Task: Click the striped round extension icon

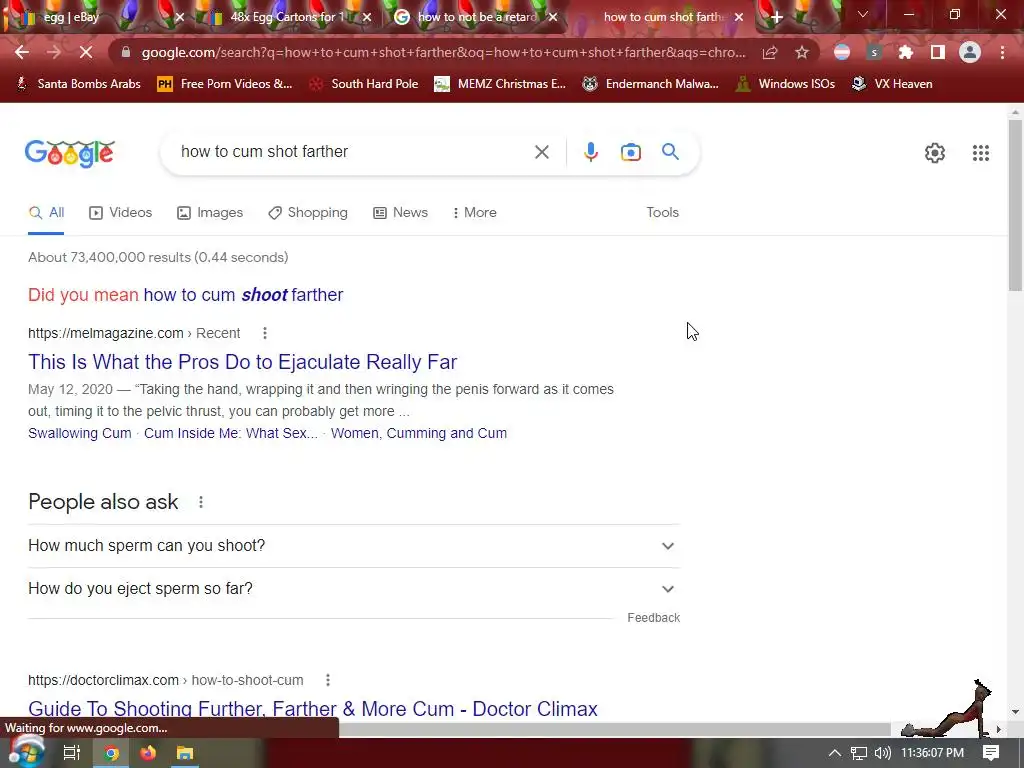Action: 842,52
